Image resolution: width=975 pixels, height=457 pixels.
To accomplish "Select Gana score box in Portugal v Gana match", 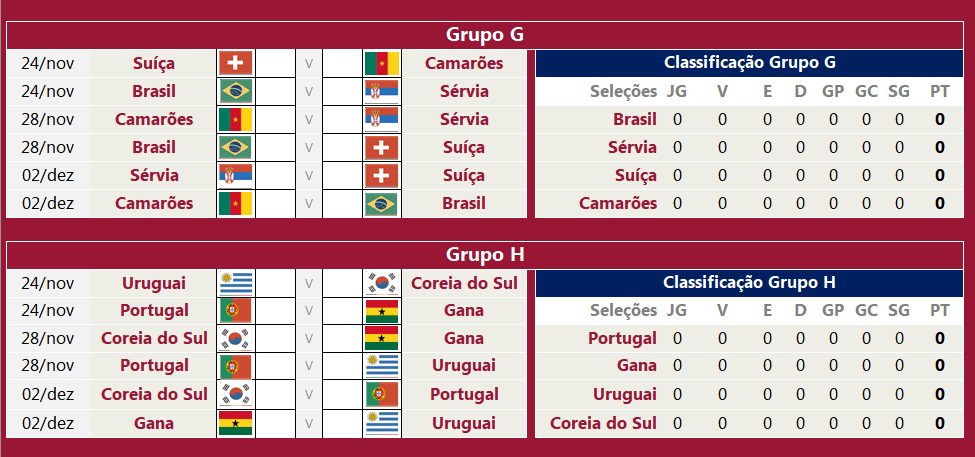I will click(x=342, y=310).
